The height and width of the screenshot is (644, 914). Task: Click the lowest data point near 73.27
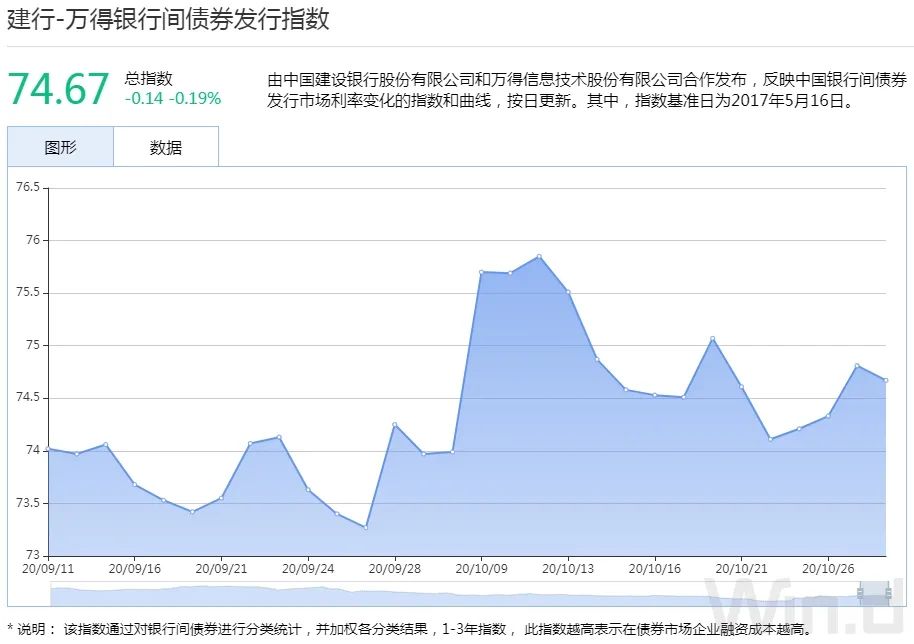coord(365,527)
